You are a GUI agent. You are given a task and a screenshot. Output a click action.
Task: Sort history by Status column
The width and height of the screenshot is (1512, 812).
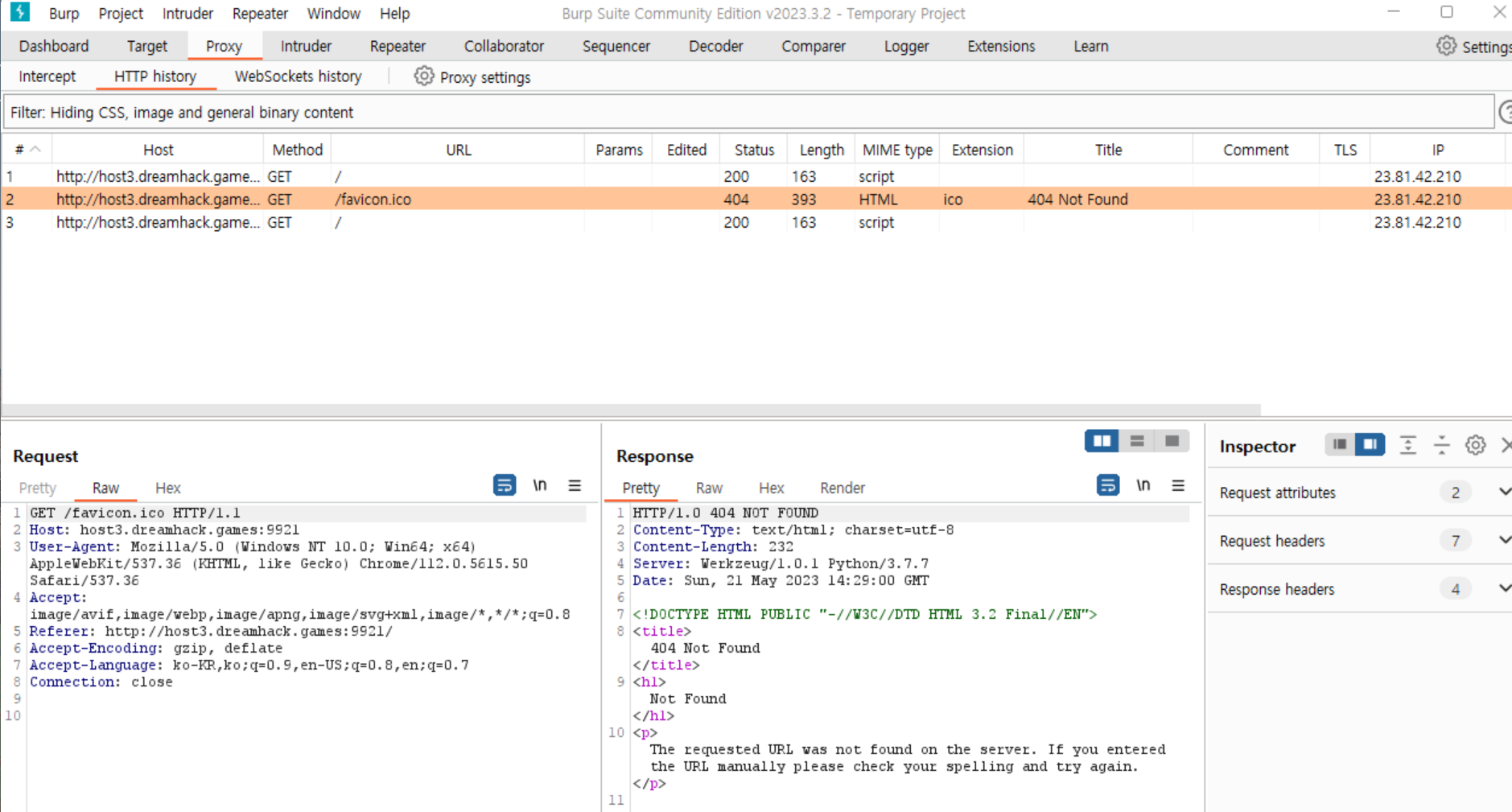tap(754, 150)
